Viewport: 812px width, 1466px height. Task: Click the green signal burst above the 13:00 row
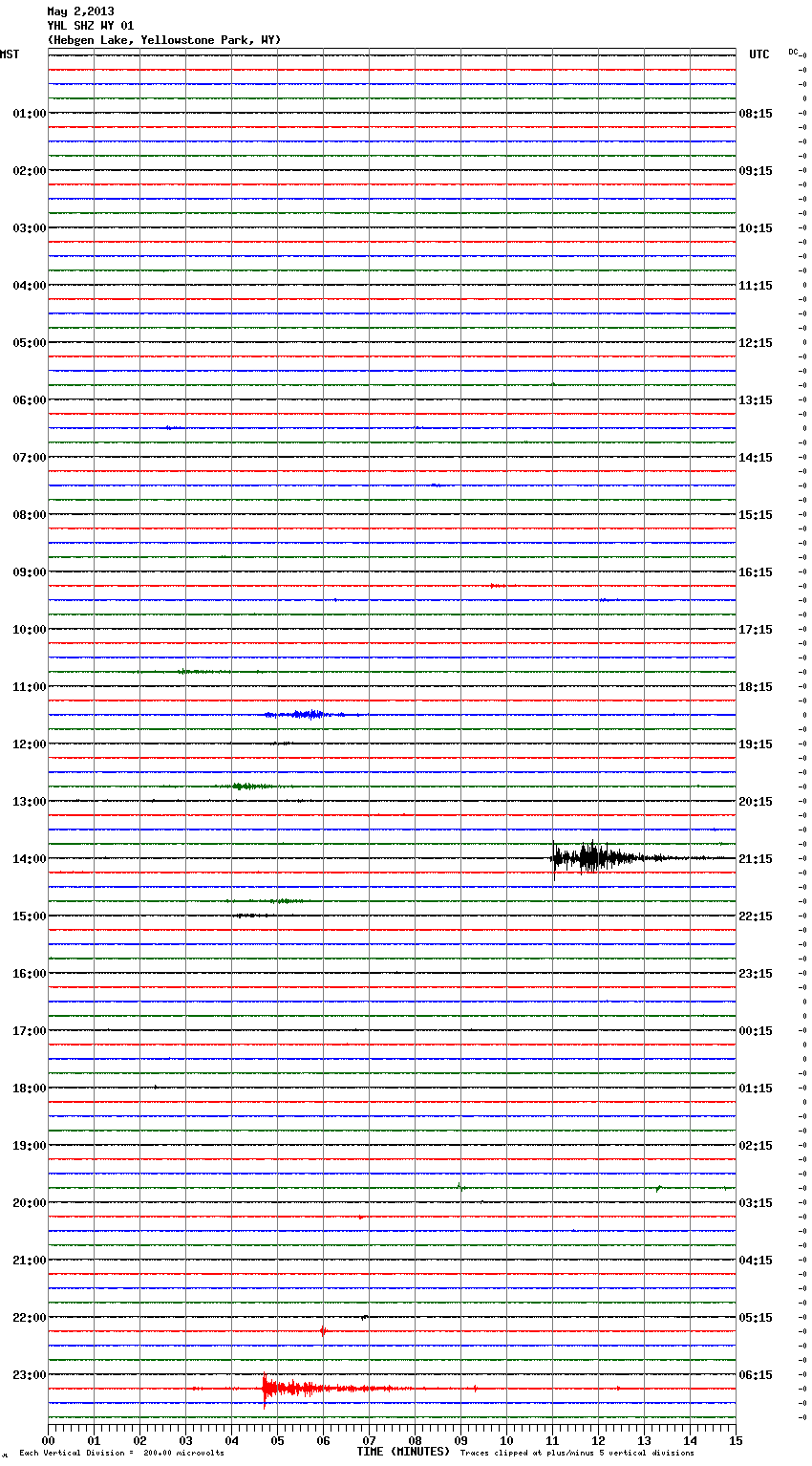250,787
